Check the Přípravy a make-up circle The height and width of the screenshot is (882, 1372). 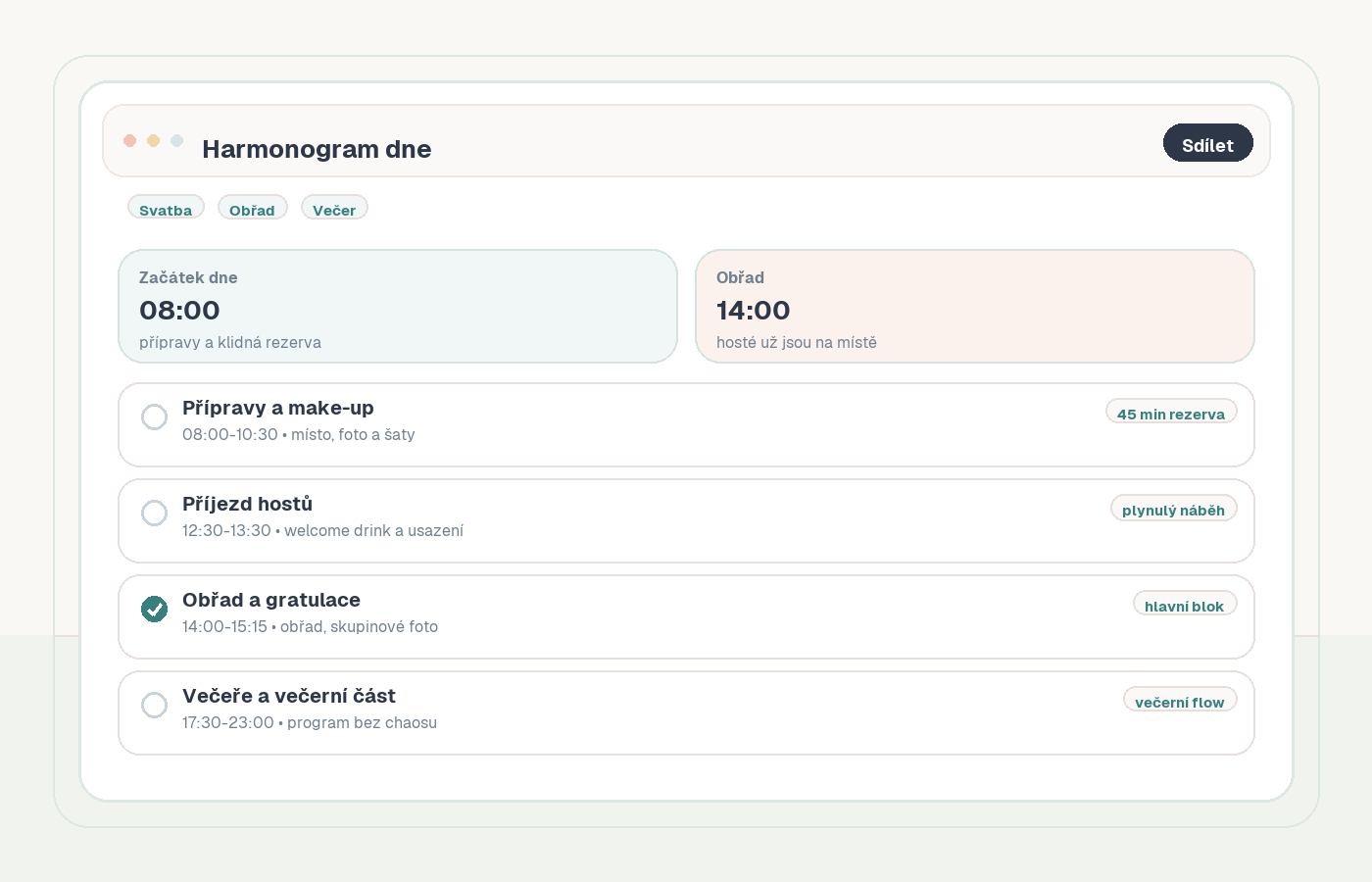point(154,416)
